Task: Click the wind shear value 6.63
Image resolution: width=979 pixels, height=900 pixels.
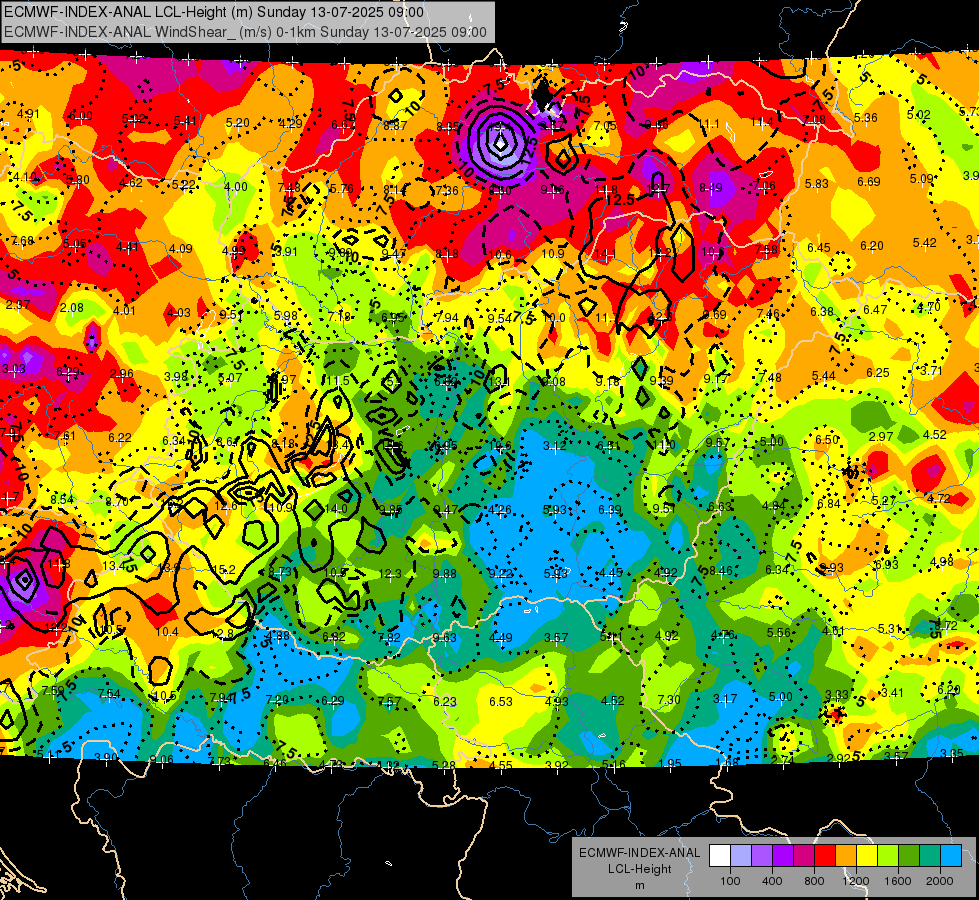Action: click(719, 507)
